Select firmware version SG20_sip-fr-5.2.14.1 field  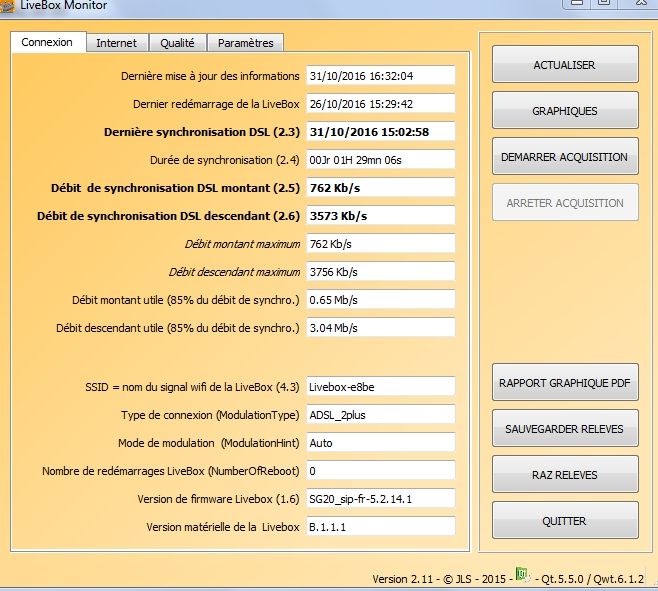point(381,499)
